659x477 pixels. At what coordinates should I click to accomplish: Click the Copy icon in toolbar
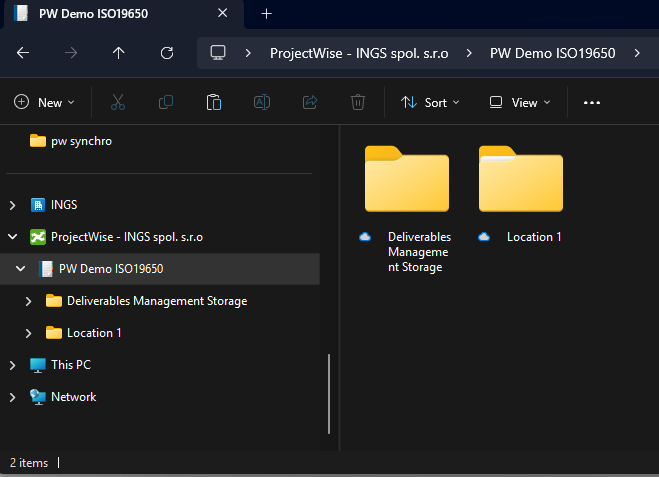(166, 102)
